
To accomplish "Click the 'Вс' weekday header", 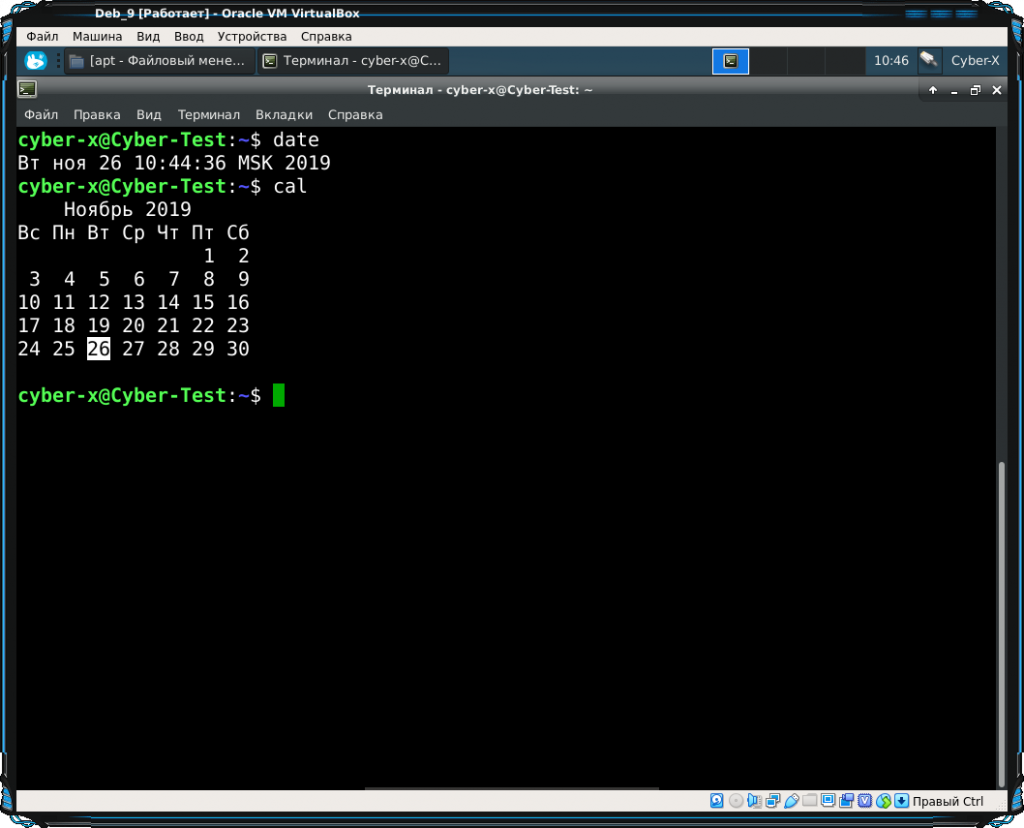I will 29,232.
